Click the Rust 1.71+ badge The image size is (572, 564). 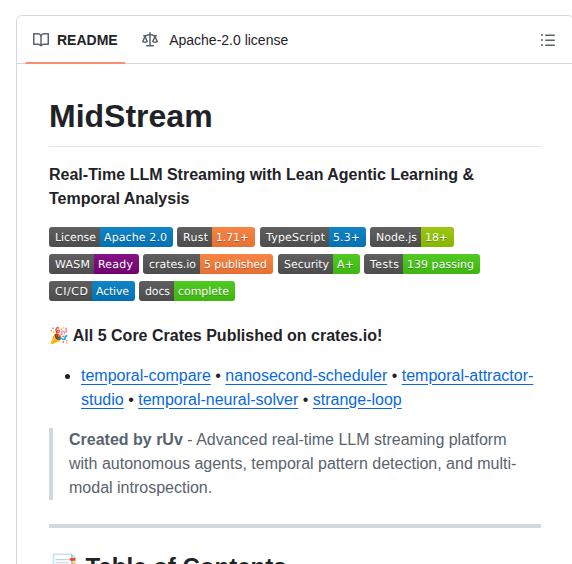[x=216, y=237]
